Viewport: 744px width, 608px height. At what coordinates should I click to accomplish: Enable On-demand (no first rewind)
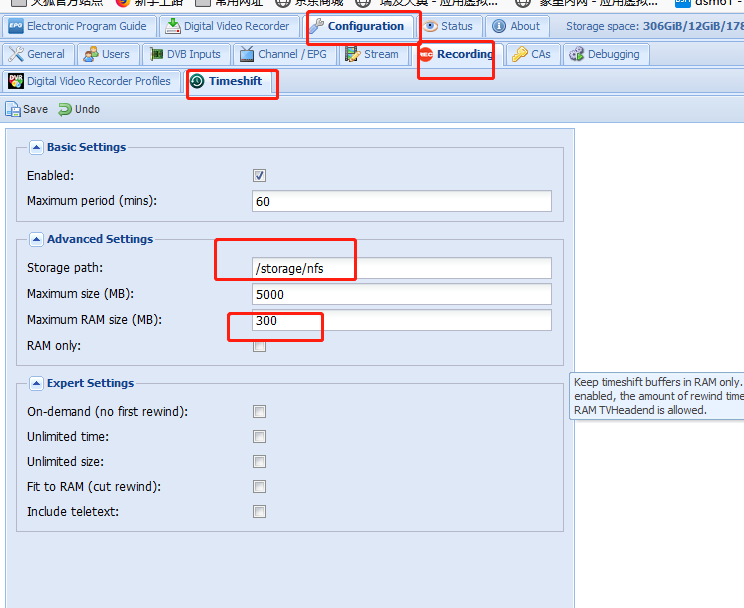tap(260, 412)
